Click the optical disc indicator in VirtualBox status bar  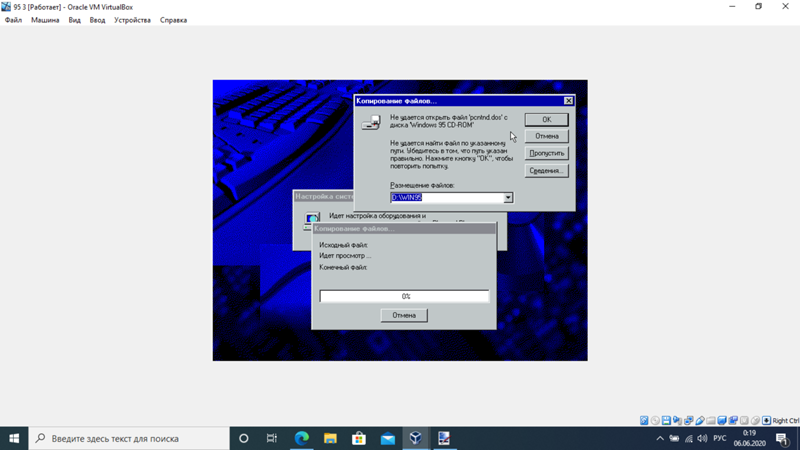coord(655,420)
